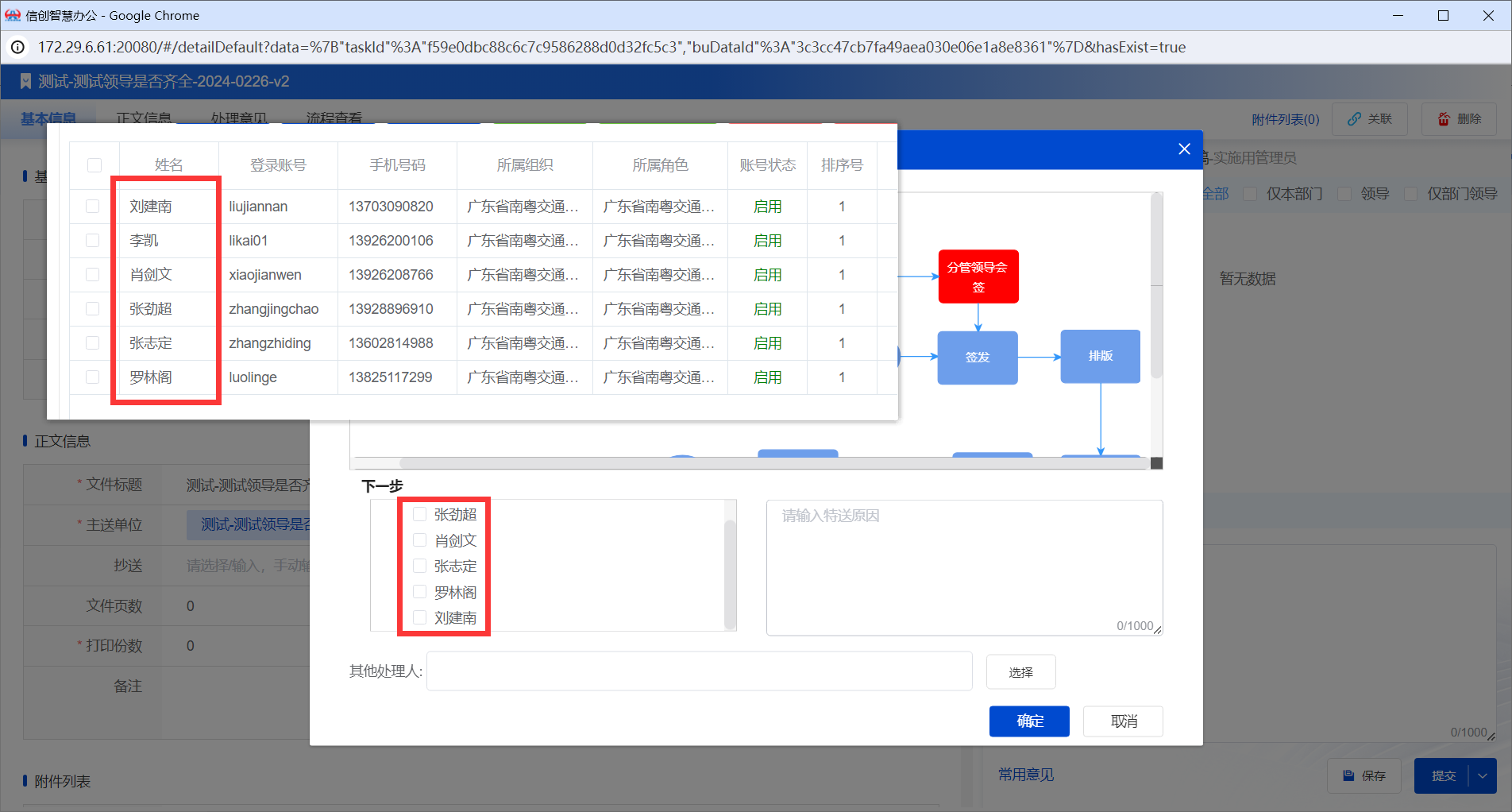This screenshot has height=812, width=1512.
Task: Click the bookmark icon before the document title
Action: [25, 81]
